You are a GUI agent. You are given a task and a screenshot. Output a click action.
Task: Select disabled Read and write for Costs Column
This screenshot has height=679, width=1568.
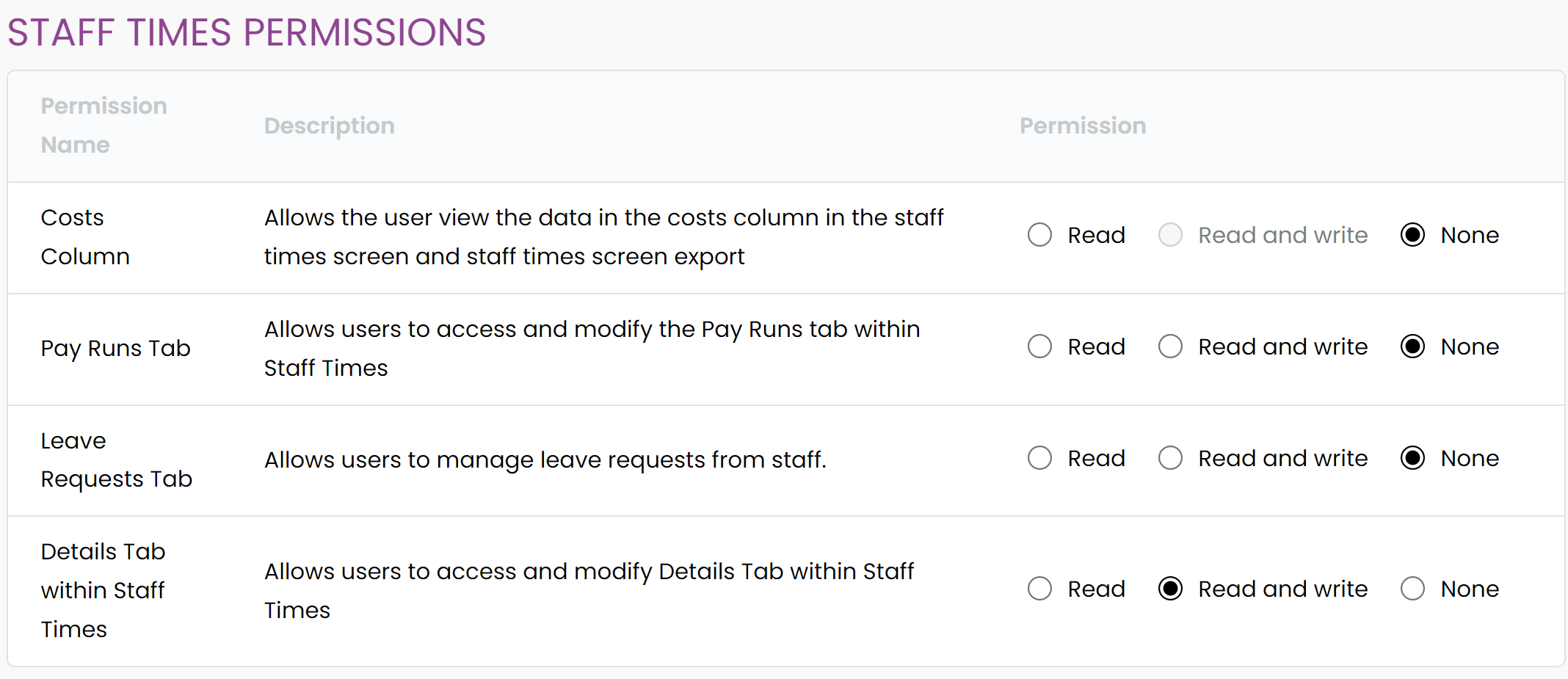[x=1170, y=235]
